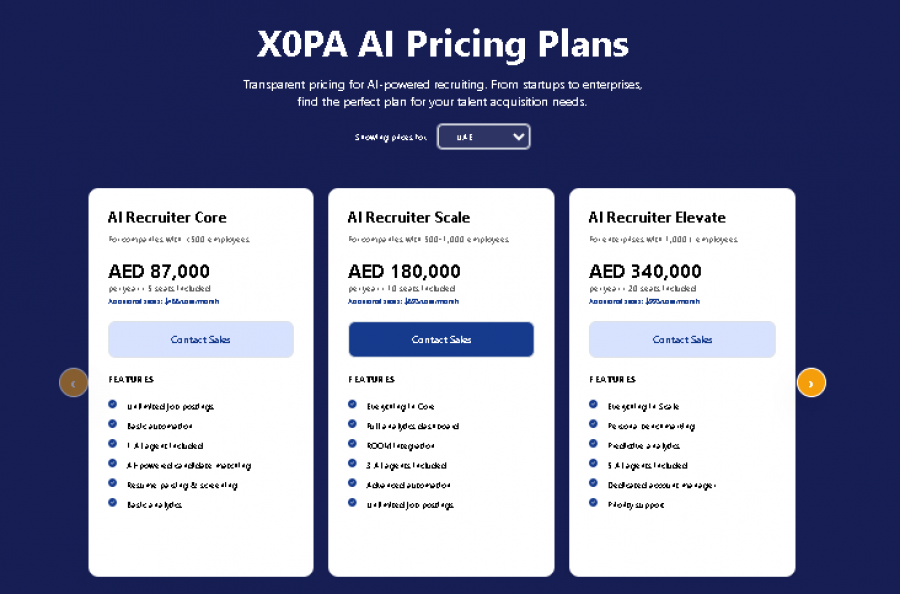The width and height of the screenshot is (900, 594).
Task: Toggle the checkmark beside "Everything in Core"
Action: [352, 405]
